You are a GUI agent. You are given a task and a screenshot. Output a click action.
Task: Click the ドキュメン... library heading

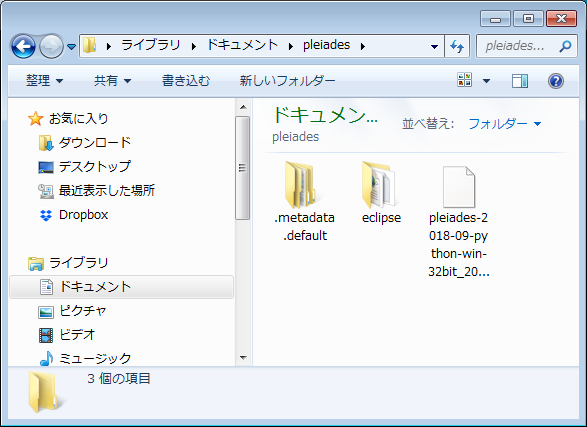[x=325, y=115]
